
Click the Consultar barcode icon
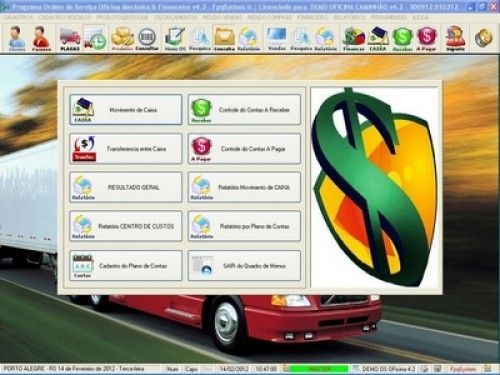(147, 38)
